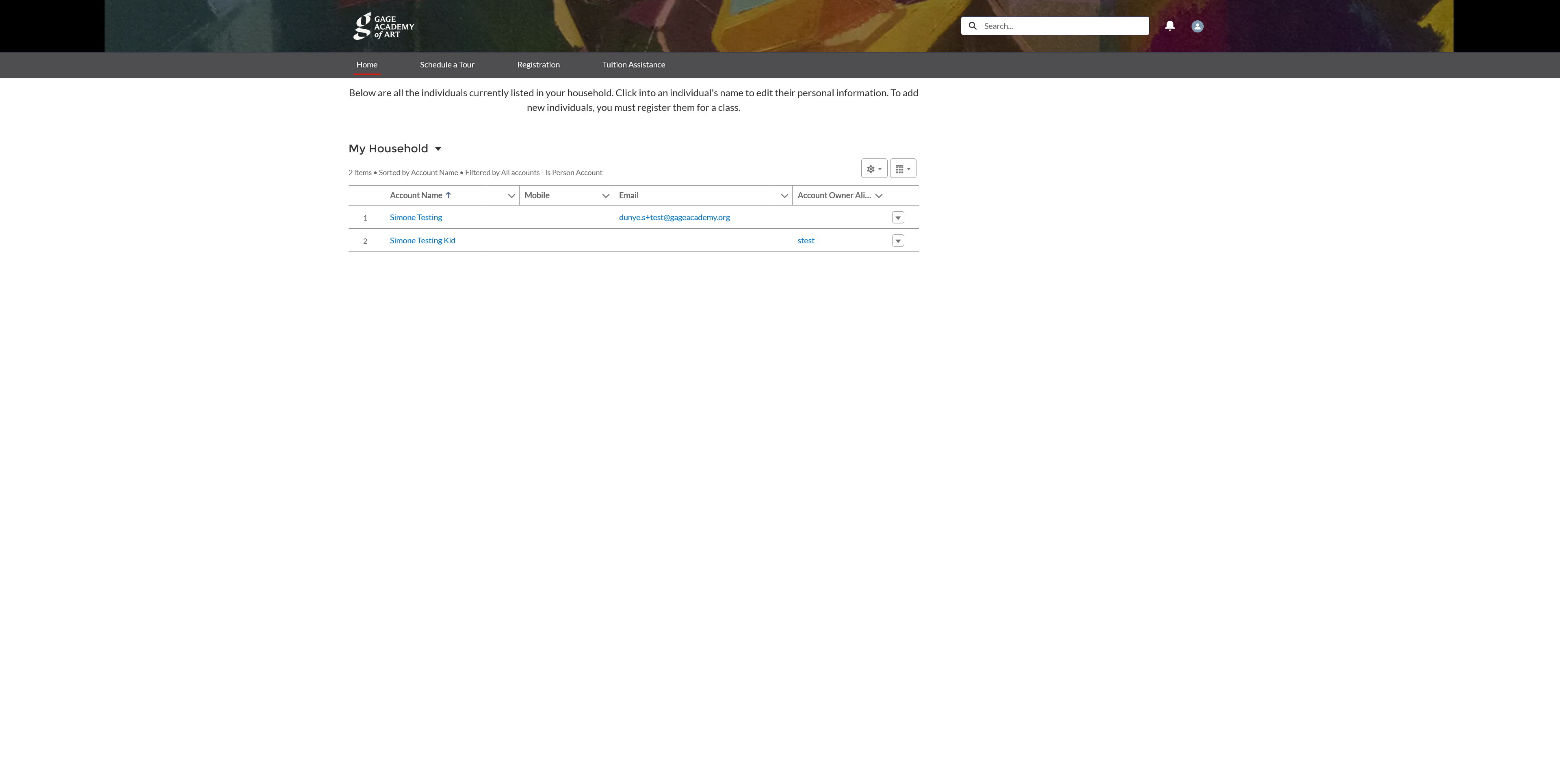
Task: Click the Gage Academy of Art logo
Action: point(383,26)
